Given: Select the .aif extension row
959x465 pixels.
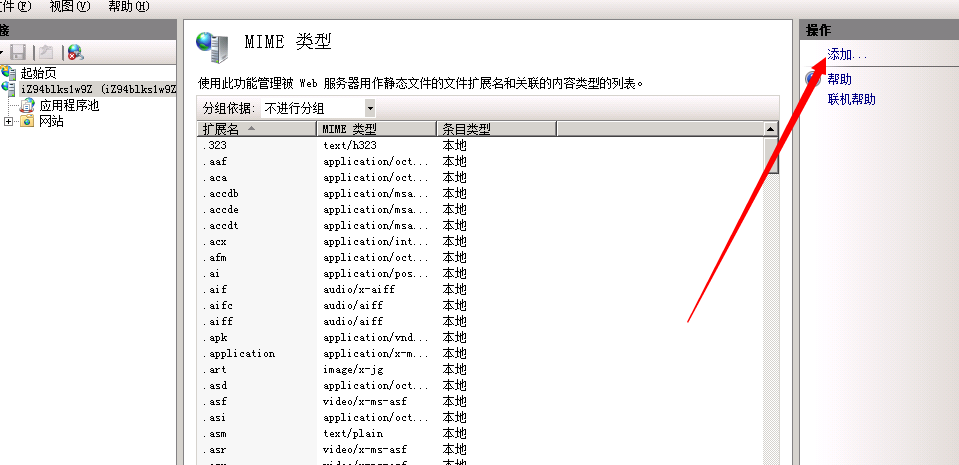Looking at the screenshot, I should pos(480,289).
